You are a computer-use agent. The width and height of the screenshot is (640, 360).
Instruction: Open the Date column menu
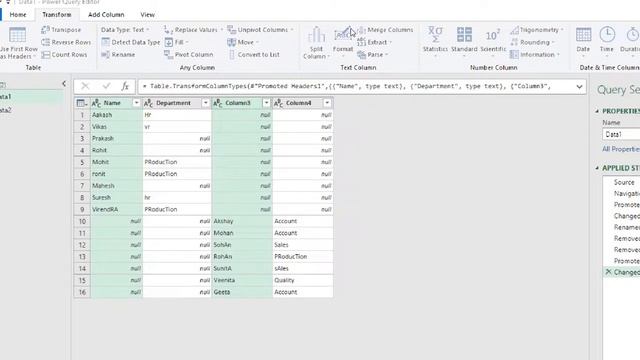click(583, 41)
